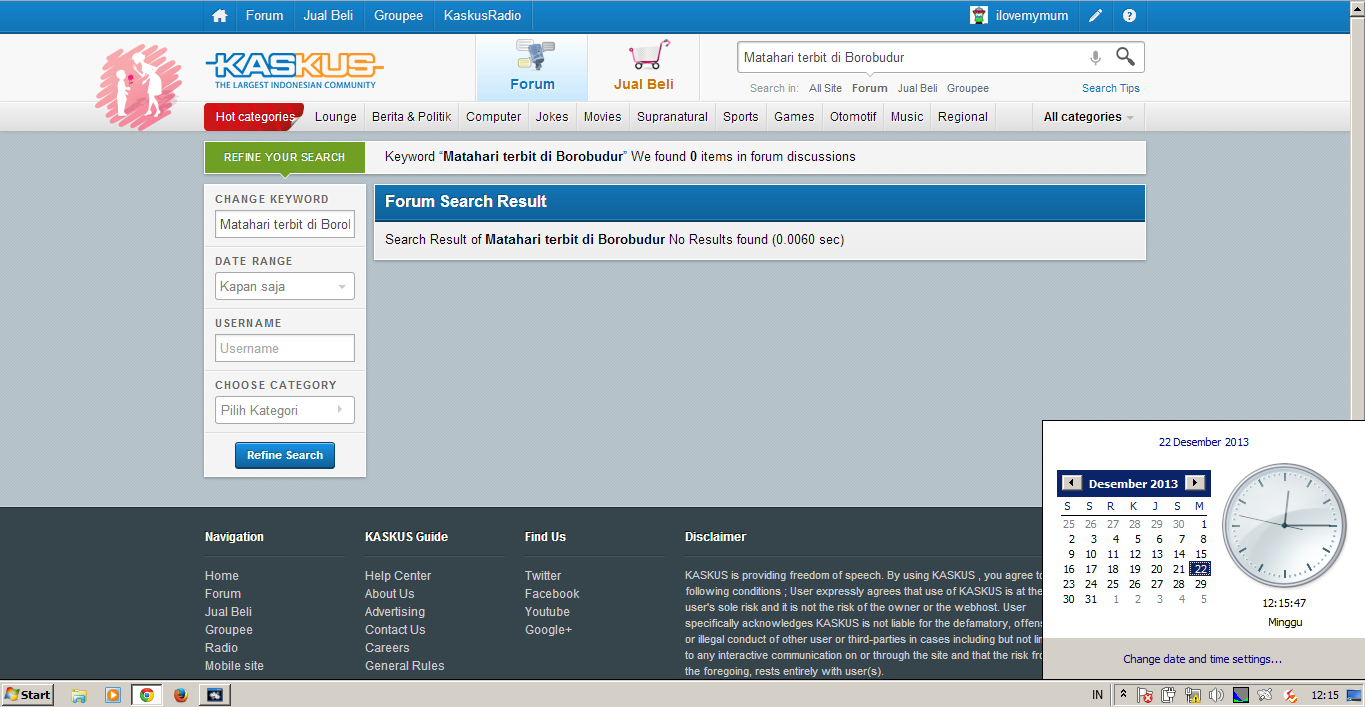1365x707 pixels.
Task: Select the Forum tab with chat icon
Action: (532, 66)
